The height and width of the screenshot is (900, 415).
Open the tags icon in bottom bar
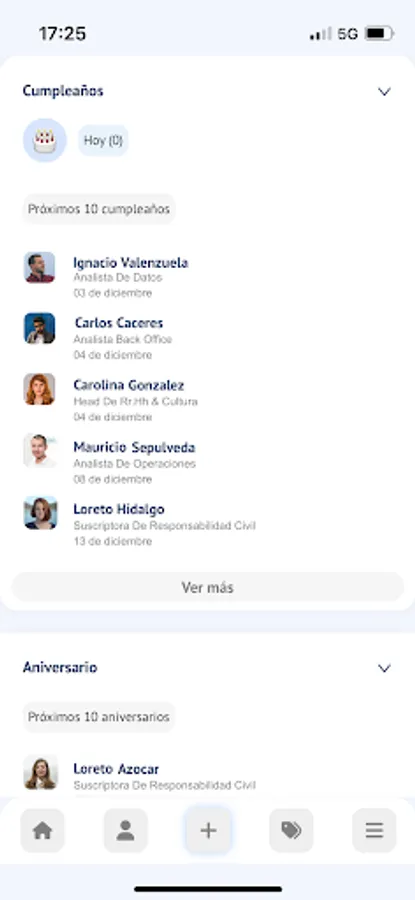(292, 831)
